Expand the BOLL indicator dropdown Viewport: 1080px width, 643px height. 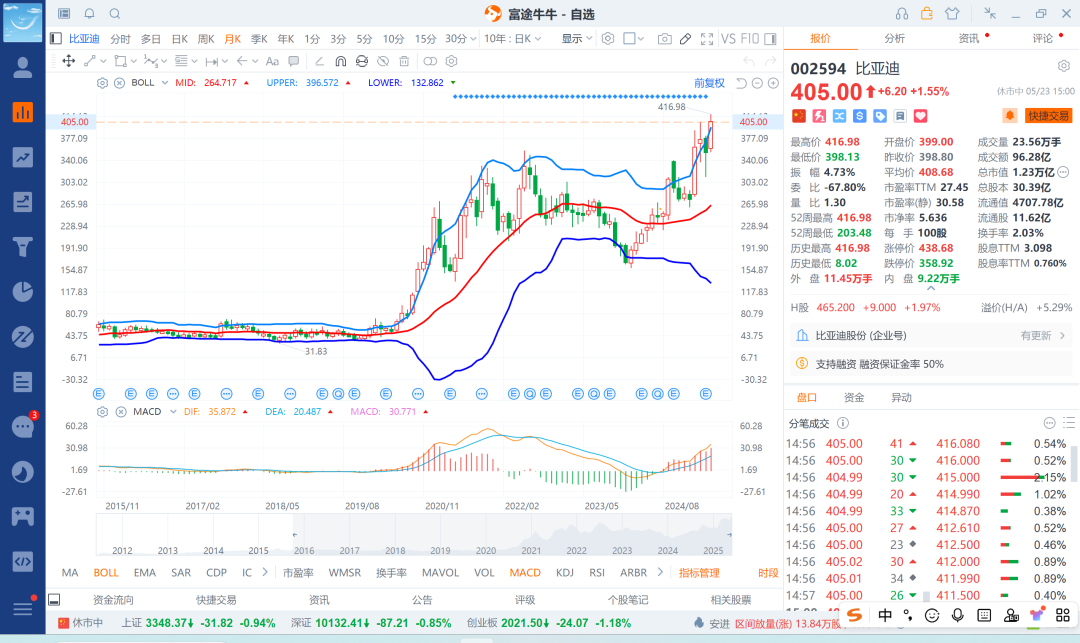(165, 83)
